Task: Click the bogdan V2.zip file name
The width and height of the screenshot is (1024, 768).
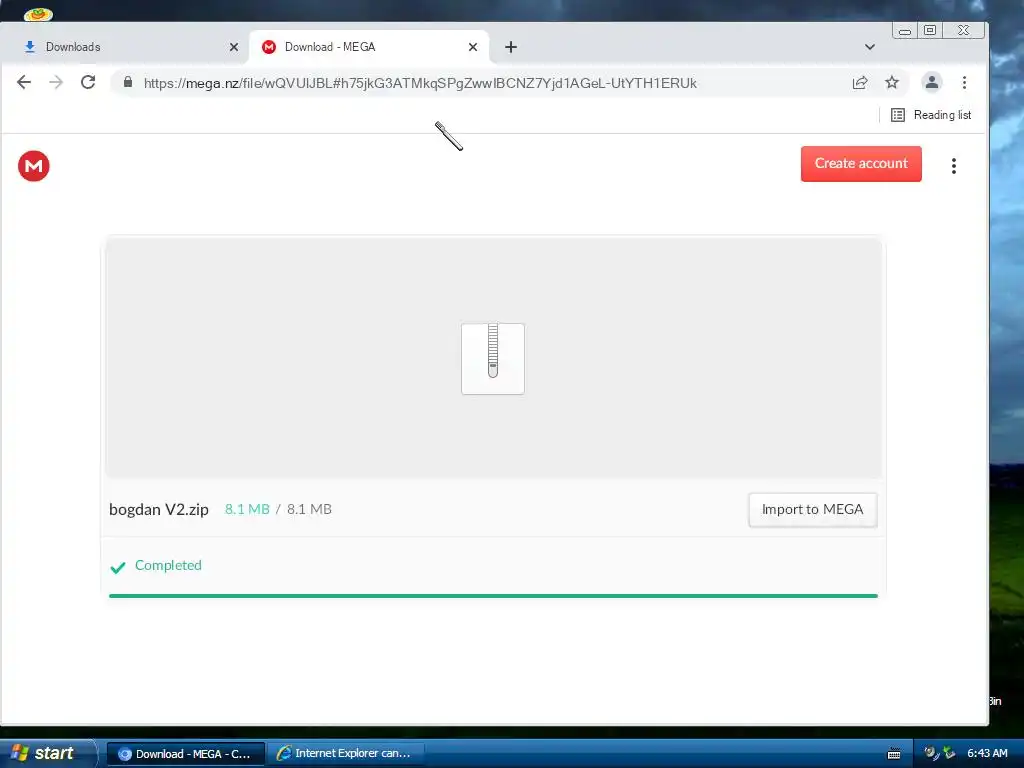Action: 159,510
